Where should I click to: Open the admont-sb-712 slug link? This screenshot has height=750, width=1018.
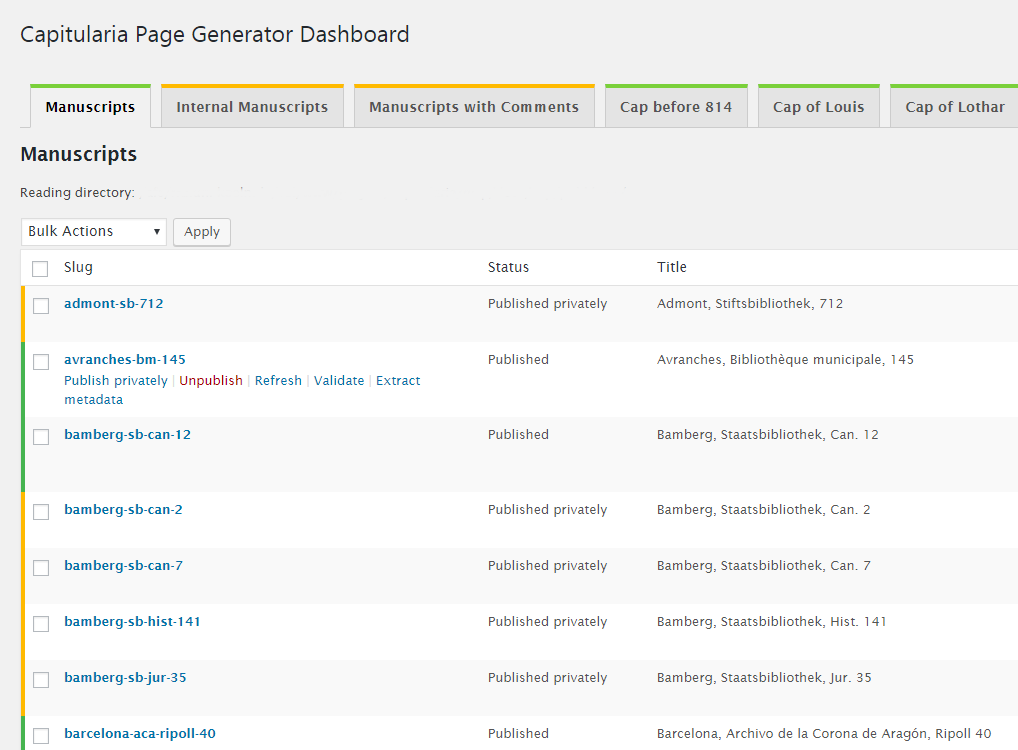pos(113,304)
